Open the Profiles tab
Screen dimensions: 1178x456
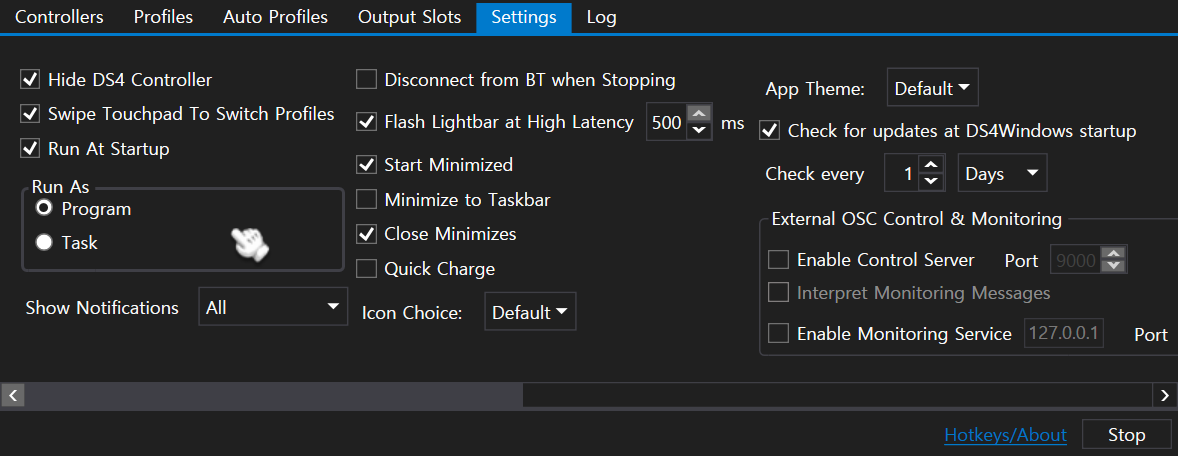163,17
